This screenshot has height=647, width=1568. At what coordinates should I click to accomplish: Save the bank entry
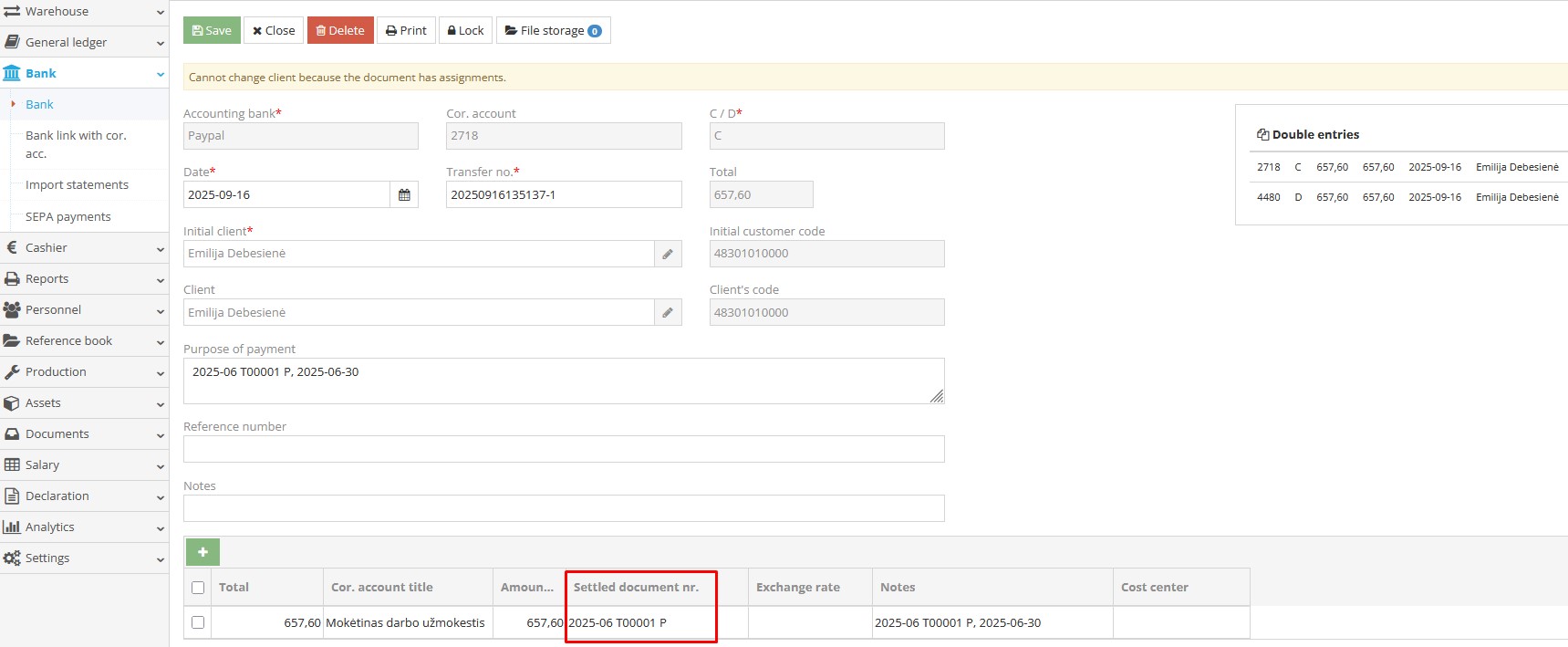click(212, 30)
